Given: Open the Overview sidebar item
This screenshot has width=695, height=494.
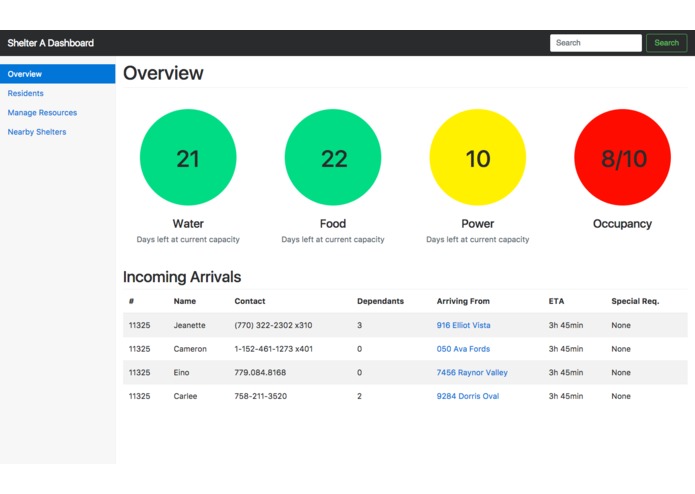Looking at the screenshot, I should [x=58, y=74].
